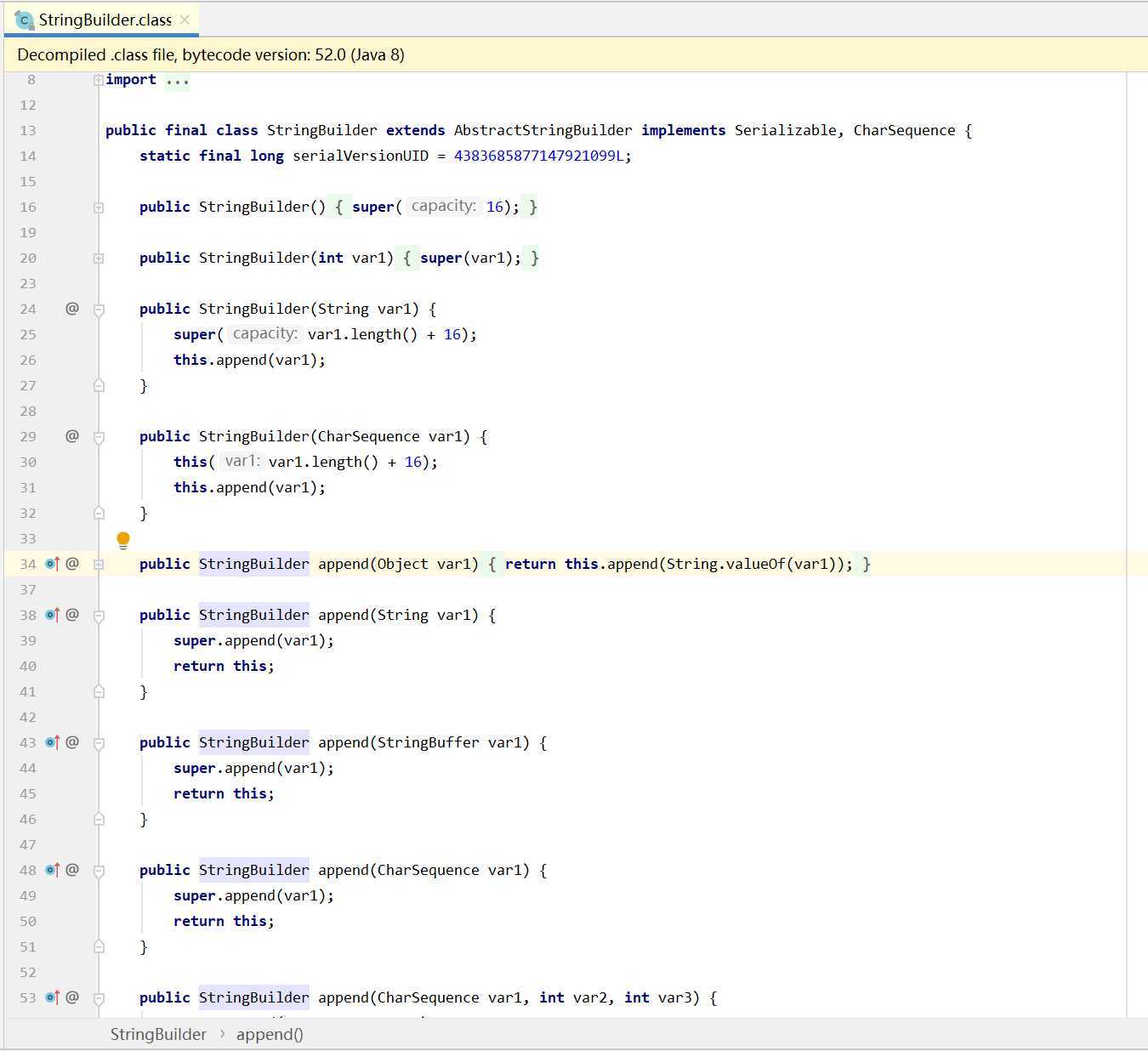1148x1051 pixels.
Task: Click the capacity: hint on line 16
Action: (443, 206)
